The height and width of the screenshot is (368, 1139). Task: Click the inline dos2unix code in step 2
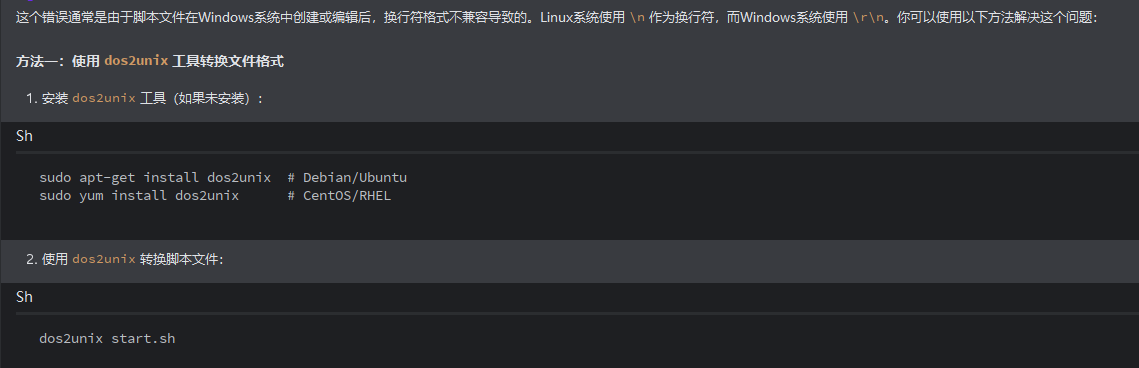coord(104,259)
